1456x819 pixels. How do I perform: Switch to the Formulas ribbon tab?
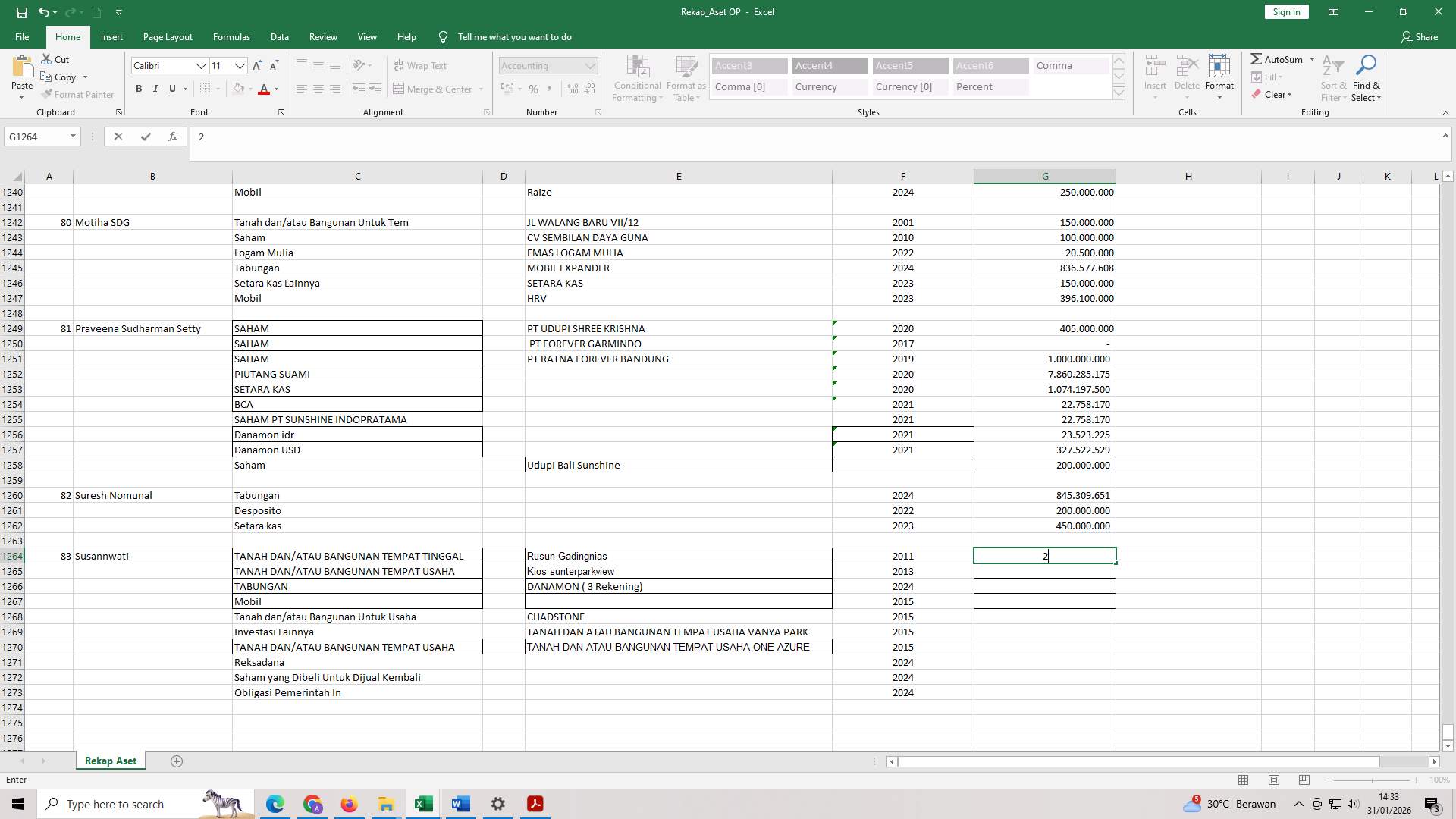click(x=231, y=36)
